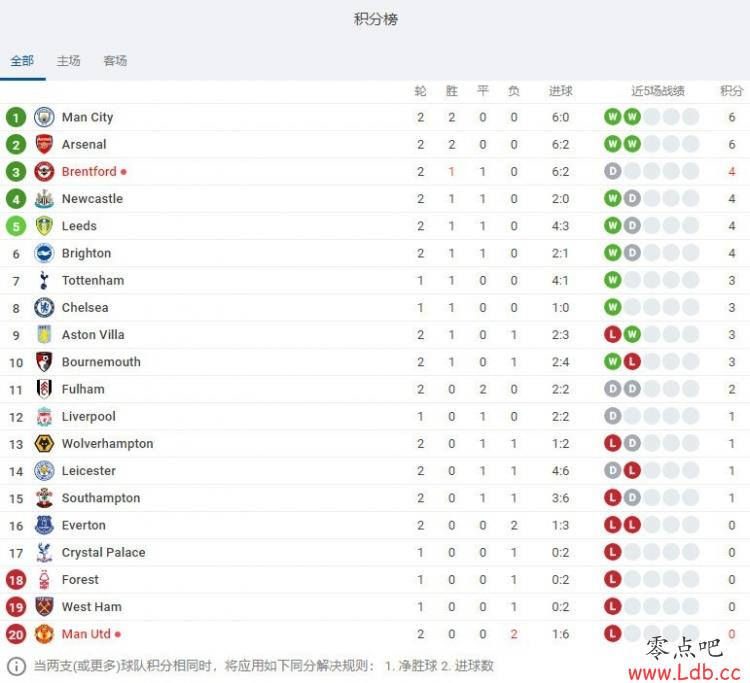The image size is (750, 683).
Task: Click the Liverpool club crest
Action: tap(44, 417)
